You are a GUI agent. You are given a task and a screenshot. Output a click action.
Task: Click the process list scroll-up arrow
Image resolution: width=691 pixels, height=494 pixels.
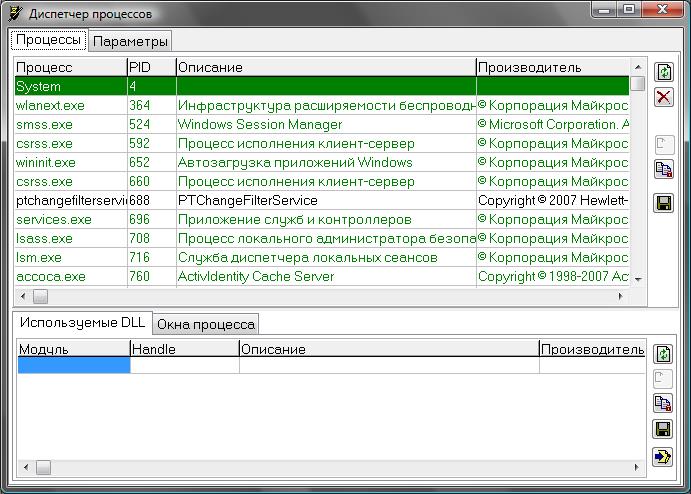[638, 67]
